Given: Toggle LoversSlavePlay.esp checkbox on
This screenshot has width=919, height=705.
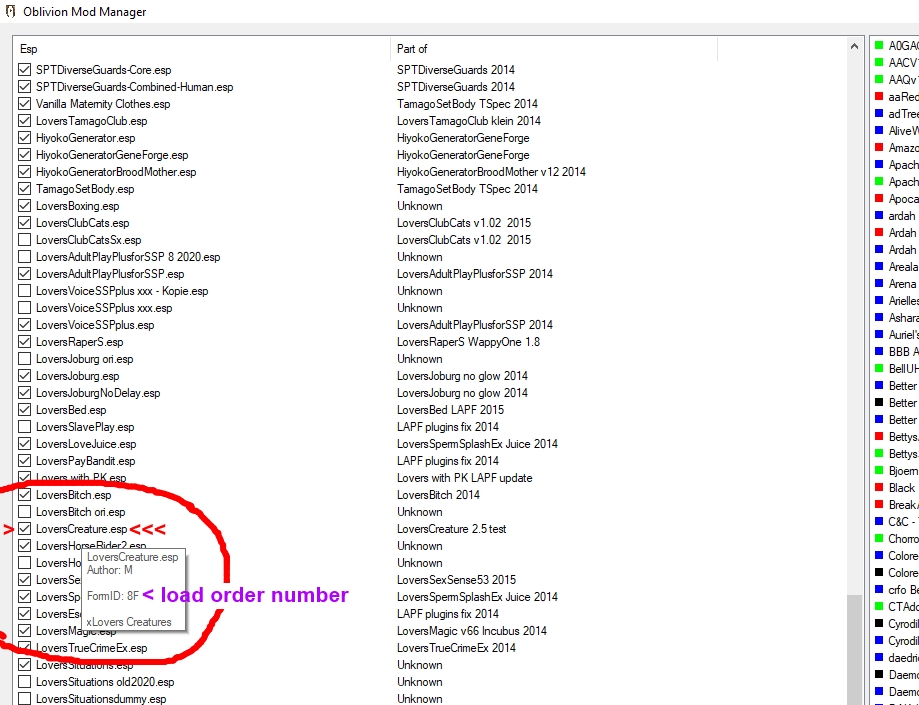Looking at the screenshot, I should click(x=25, y=427).
